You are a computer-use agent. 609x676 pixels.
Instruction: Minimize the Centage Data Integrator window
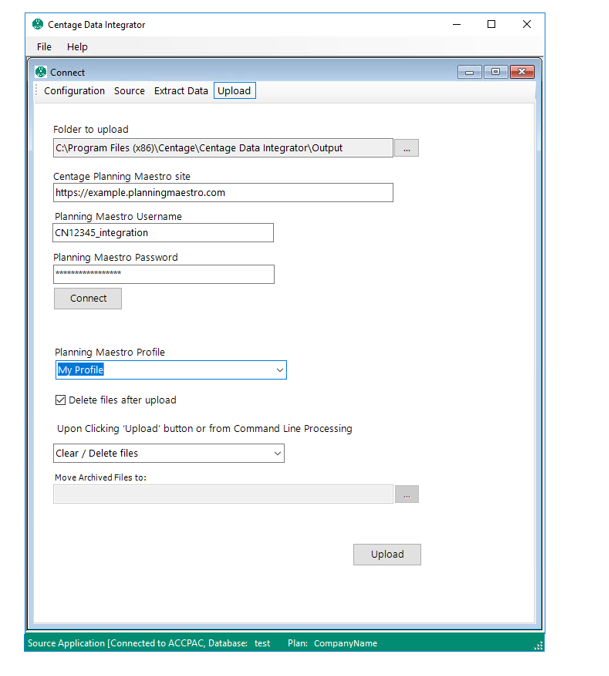pos(457,24)
